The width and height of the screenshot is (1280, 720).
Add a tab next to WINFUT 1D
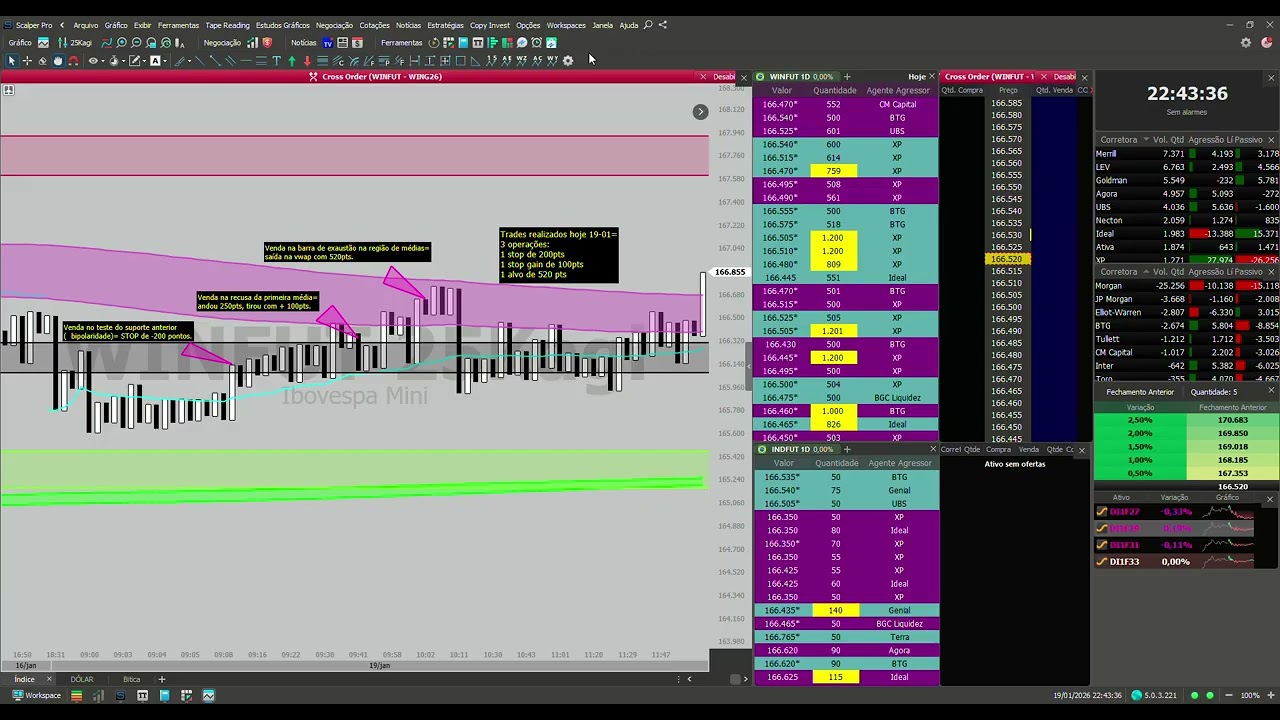(x=847, y=77)
